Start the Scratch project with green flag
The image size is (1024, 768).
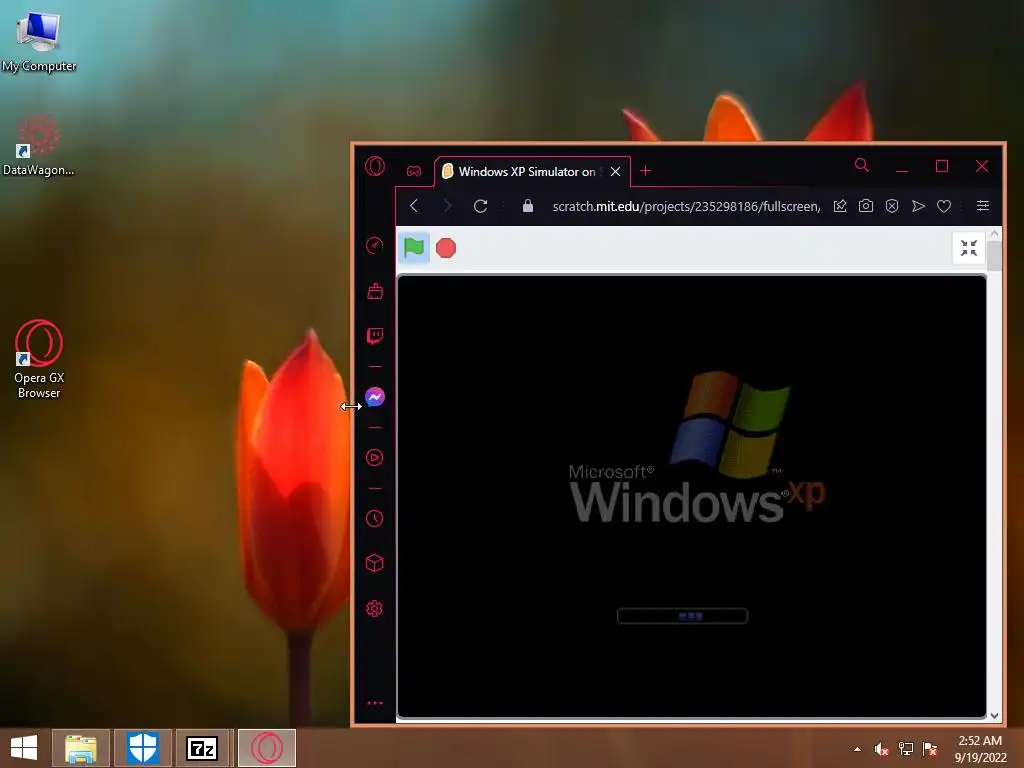(x=414, y=248)
